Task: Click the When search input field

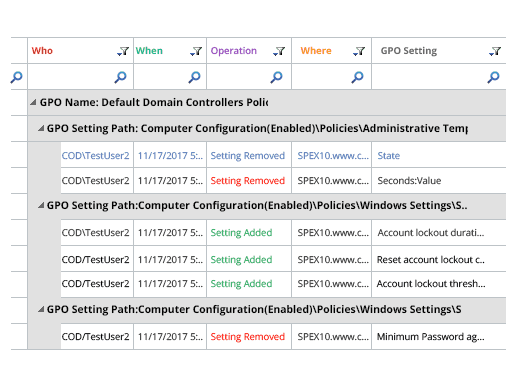Action: pyautogui.click(x=170, y=77)
